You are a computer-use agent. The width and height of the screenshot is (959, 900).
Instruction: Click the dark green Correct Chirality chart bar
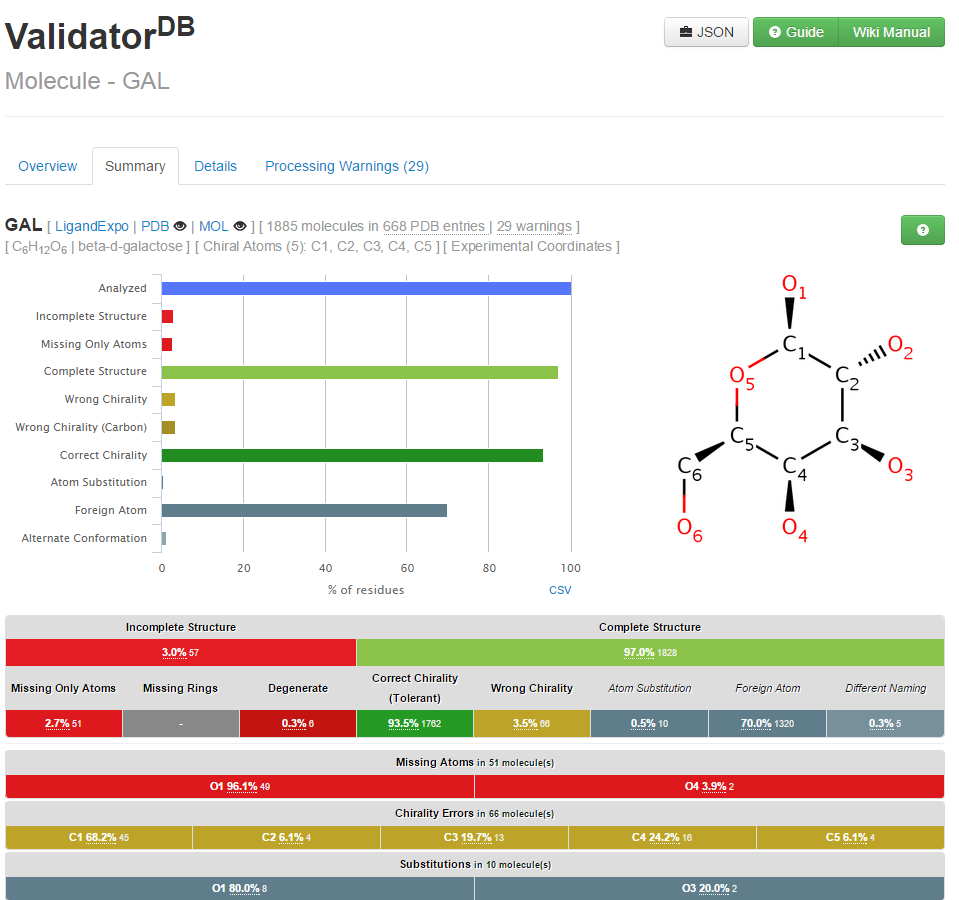click(x=352, y=456)
